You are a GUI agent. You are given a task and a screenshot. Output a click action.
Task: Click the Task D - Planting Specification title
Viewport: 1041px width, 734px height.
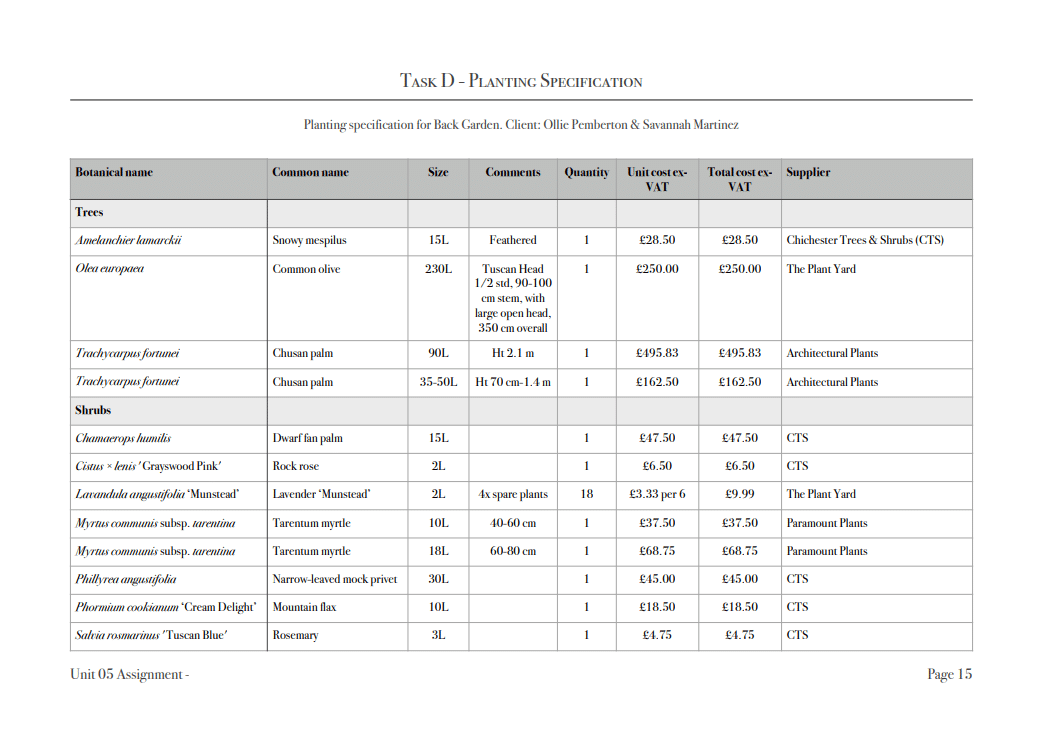pyautogui.click(x=521, y=81)
